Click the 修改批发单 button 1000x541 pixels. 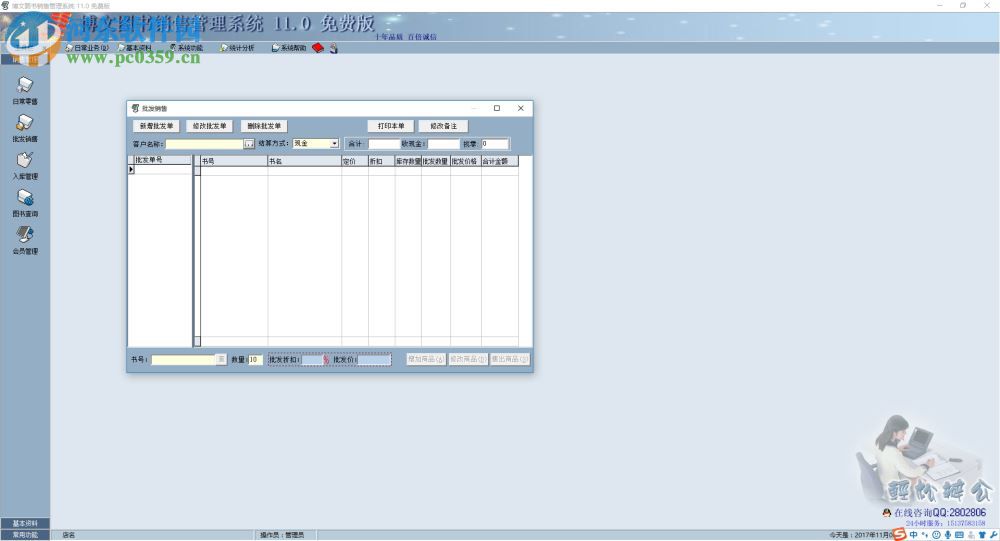click(x=210, y=126)
